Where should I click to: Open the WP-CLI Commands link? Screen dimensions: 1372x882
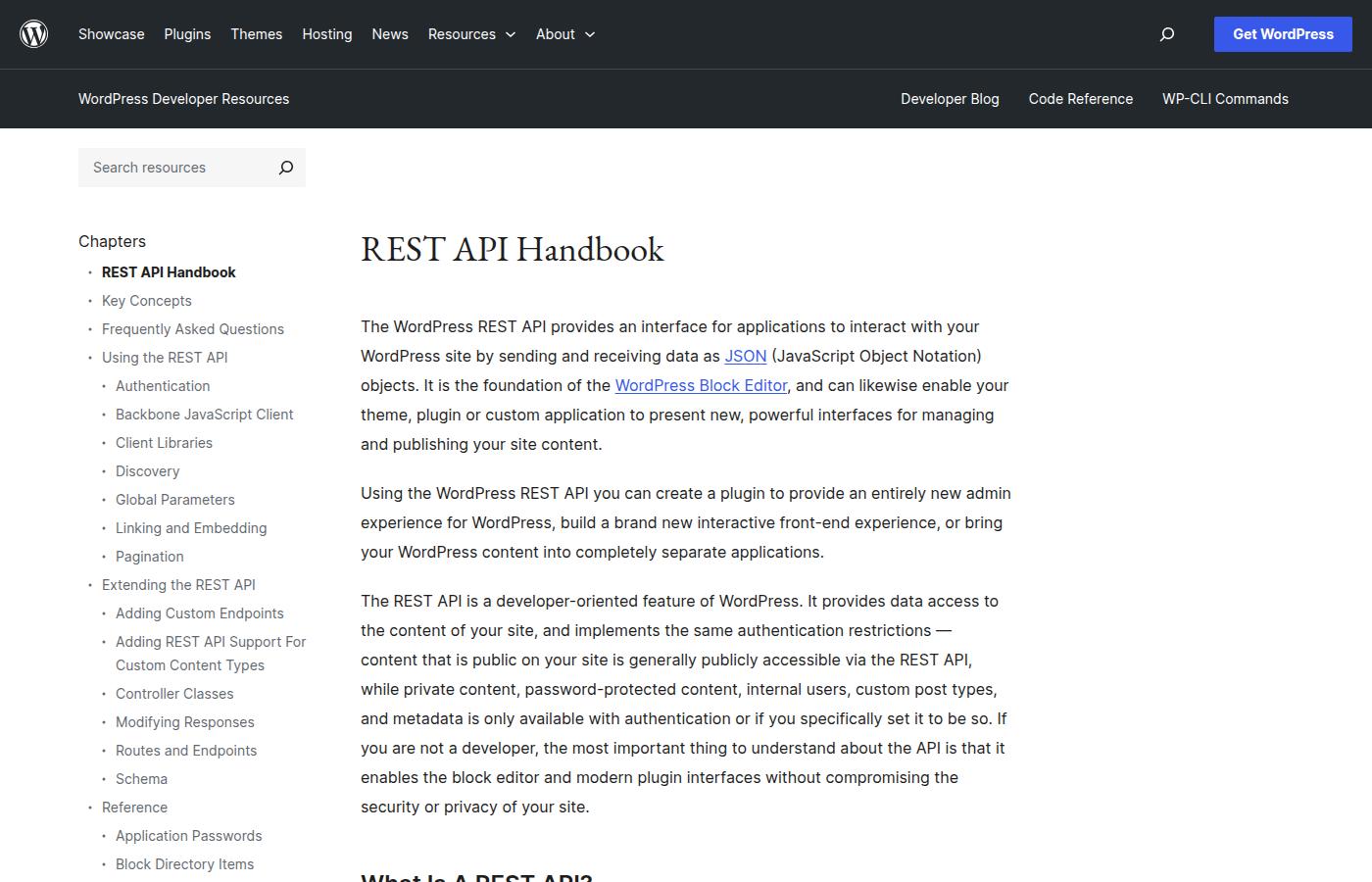pyautogui.click(x=1225, y=99)
